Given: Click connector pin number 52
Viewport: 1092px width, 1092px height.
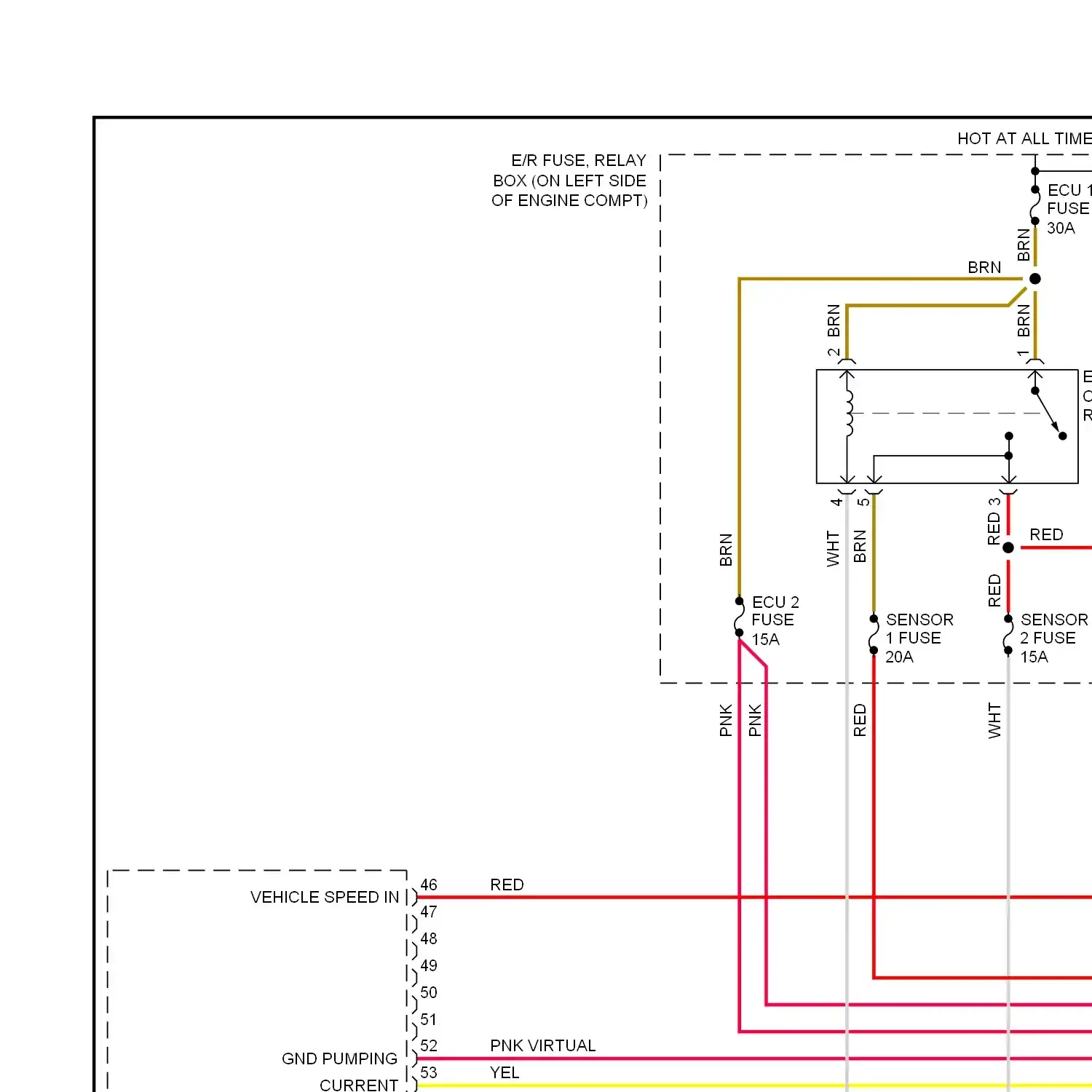Looking at the screenshot, I should [429, 1045].
